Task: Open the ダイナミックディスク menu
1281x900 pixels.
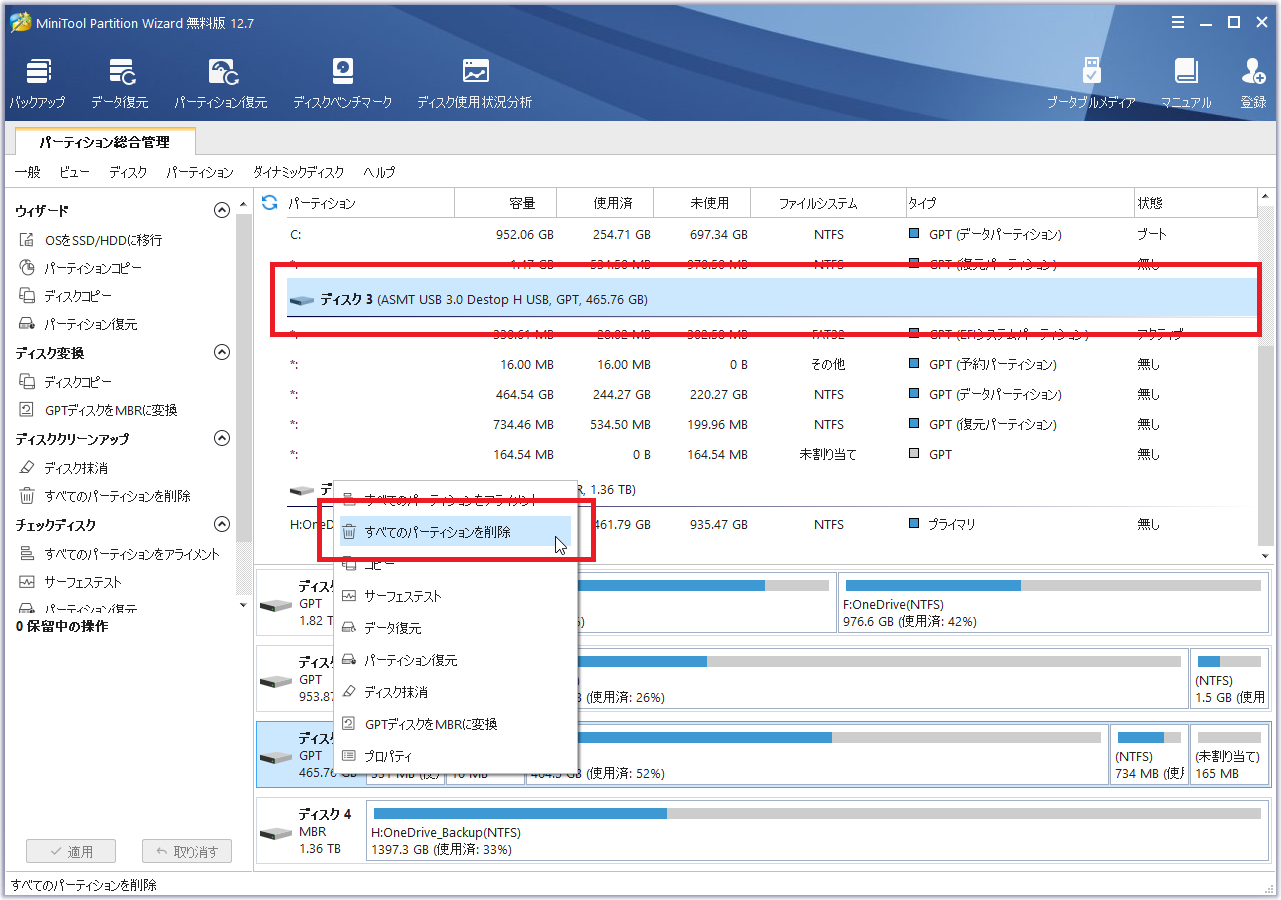Action: point(298,172)
